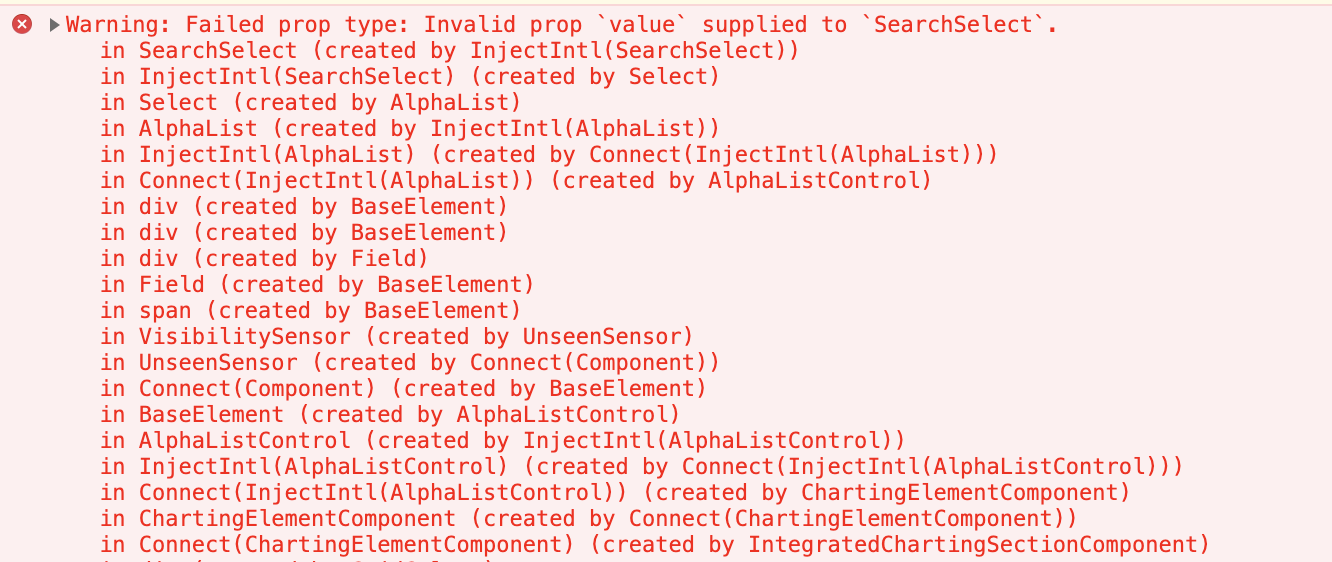Click the 'in div (created by Field)' line
The height and width of the screenshot is (562, 1332).
coord(264,259)
